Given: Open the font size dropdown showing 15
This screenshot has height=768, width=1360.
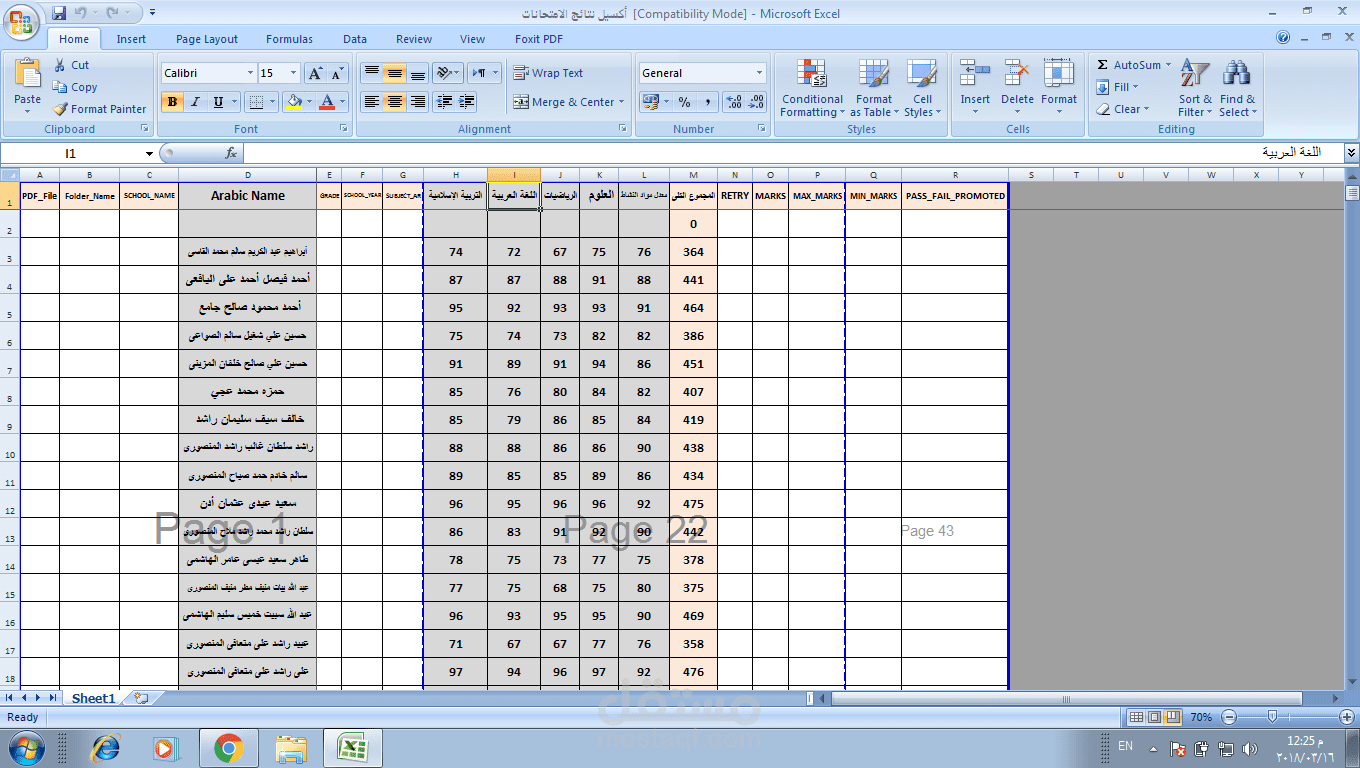Looking at the screenshot, I should (293, 73).
